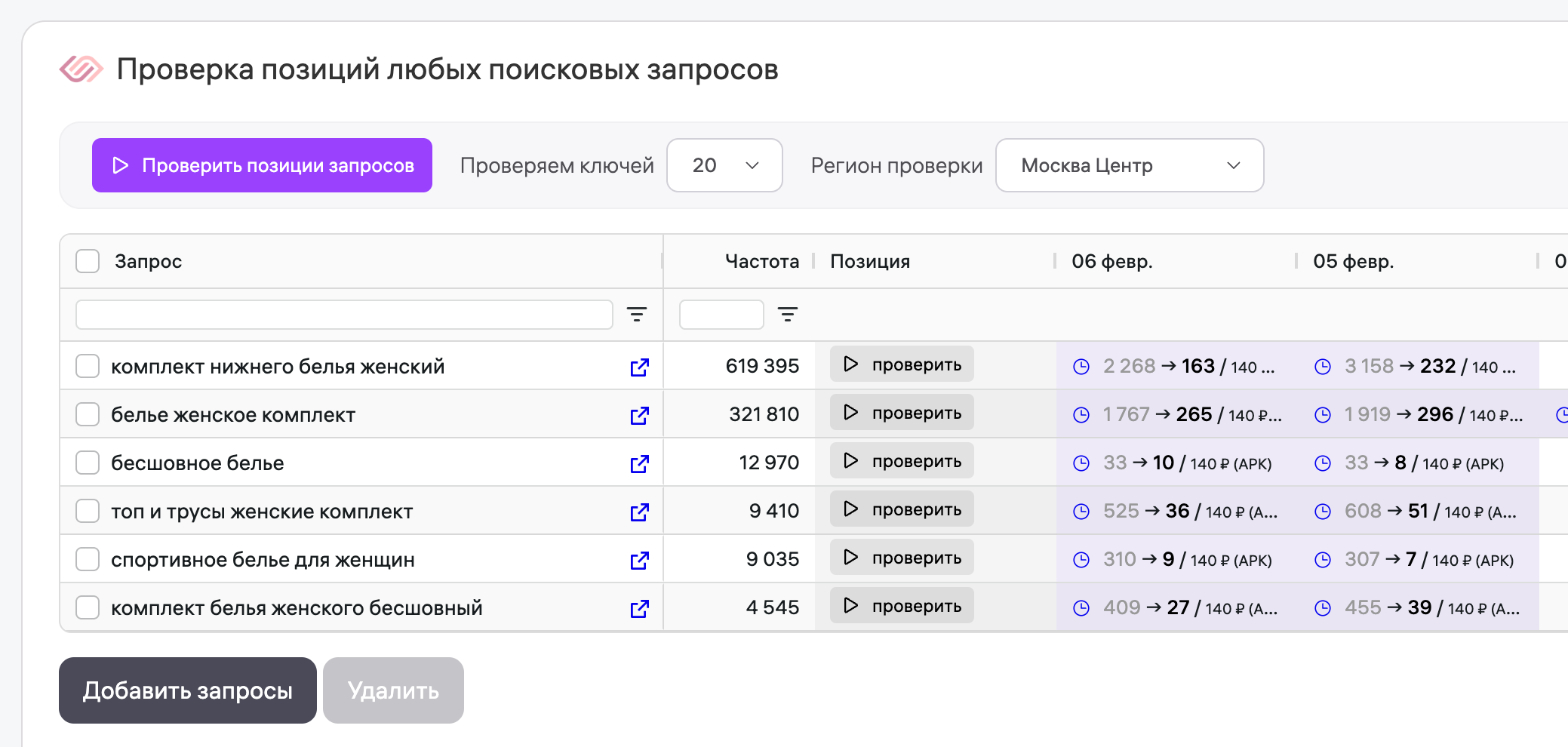Click clock icon for 33 → 8 entry
The image size is (1568, 747).
tap(1323, 463)
